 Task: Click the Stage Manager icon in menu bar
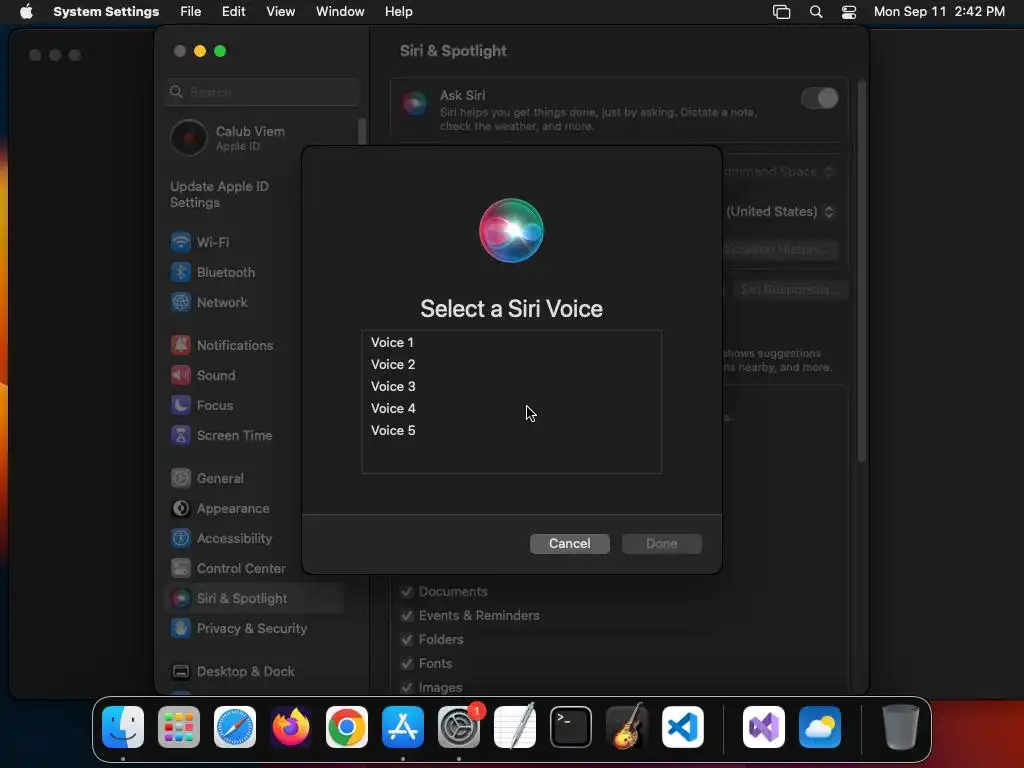[782, 12]
